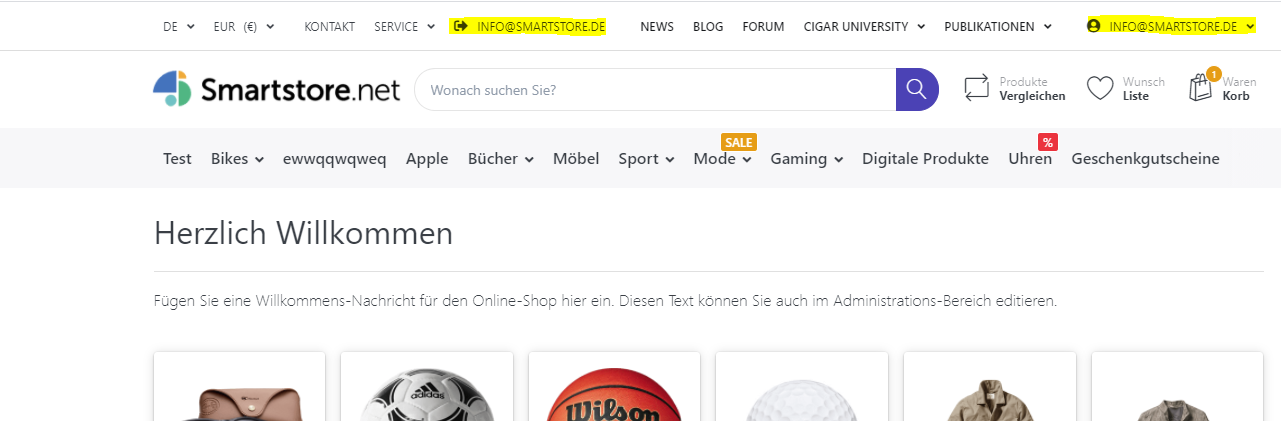Click the login arrow icon before INFO@SMARTSTORE.DE
The height and width of the screenshot is (421, 1281).
click(460, 26)
